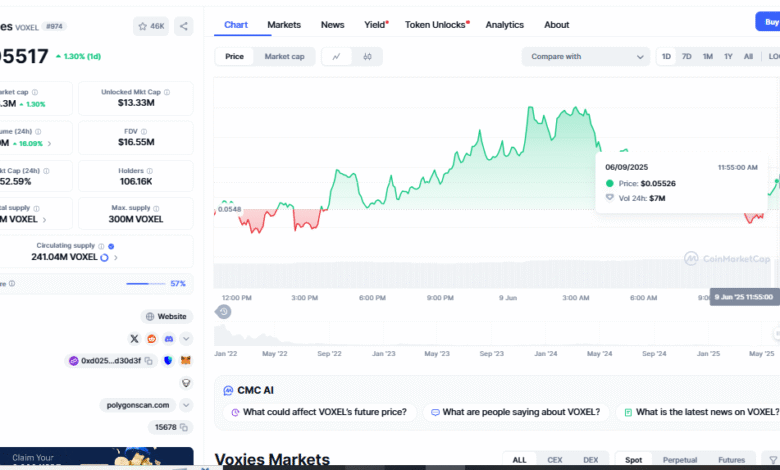Filter markets by ALL
Viewport: 780px width, 470px height.
[519, 460]
